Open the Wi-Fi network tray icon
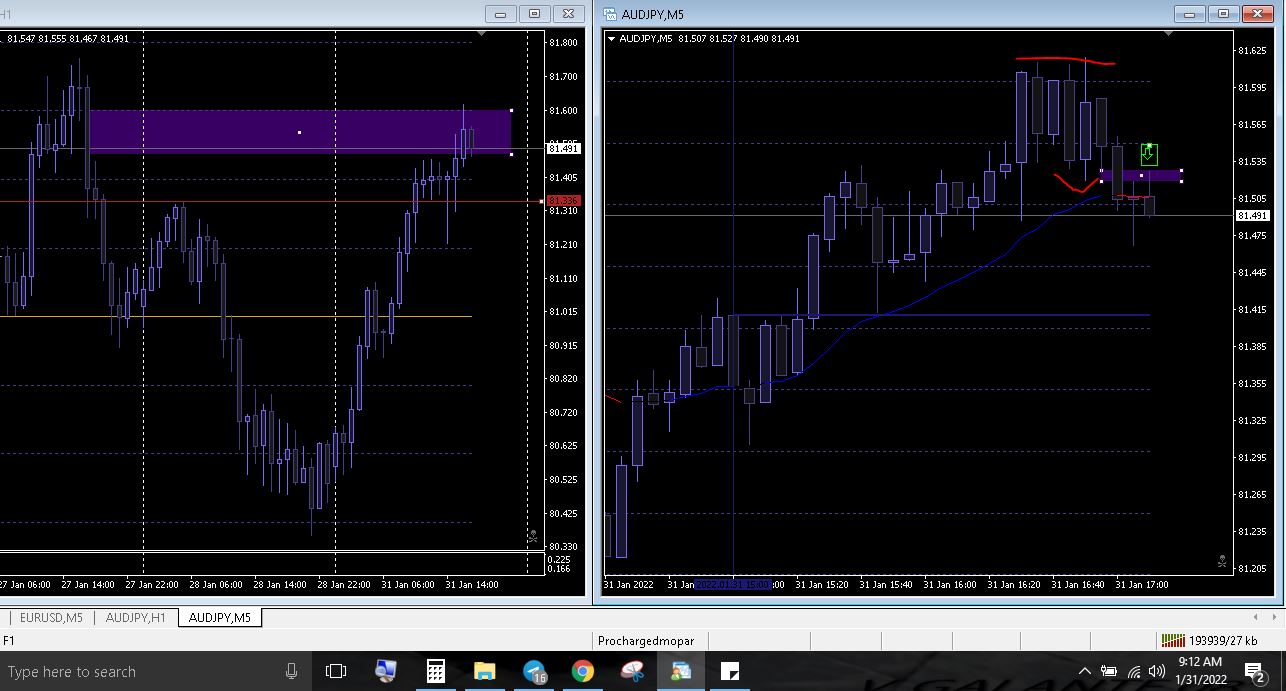 [1134, 671]
